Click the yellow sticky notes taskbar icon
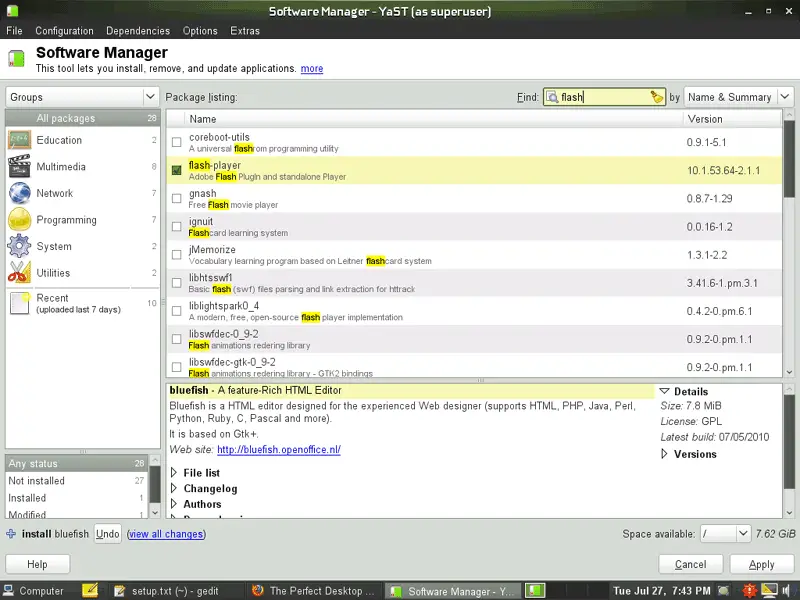800x600 pixels. pyautogui.click(x=90, y=591)
